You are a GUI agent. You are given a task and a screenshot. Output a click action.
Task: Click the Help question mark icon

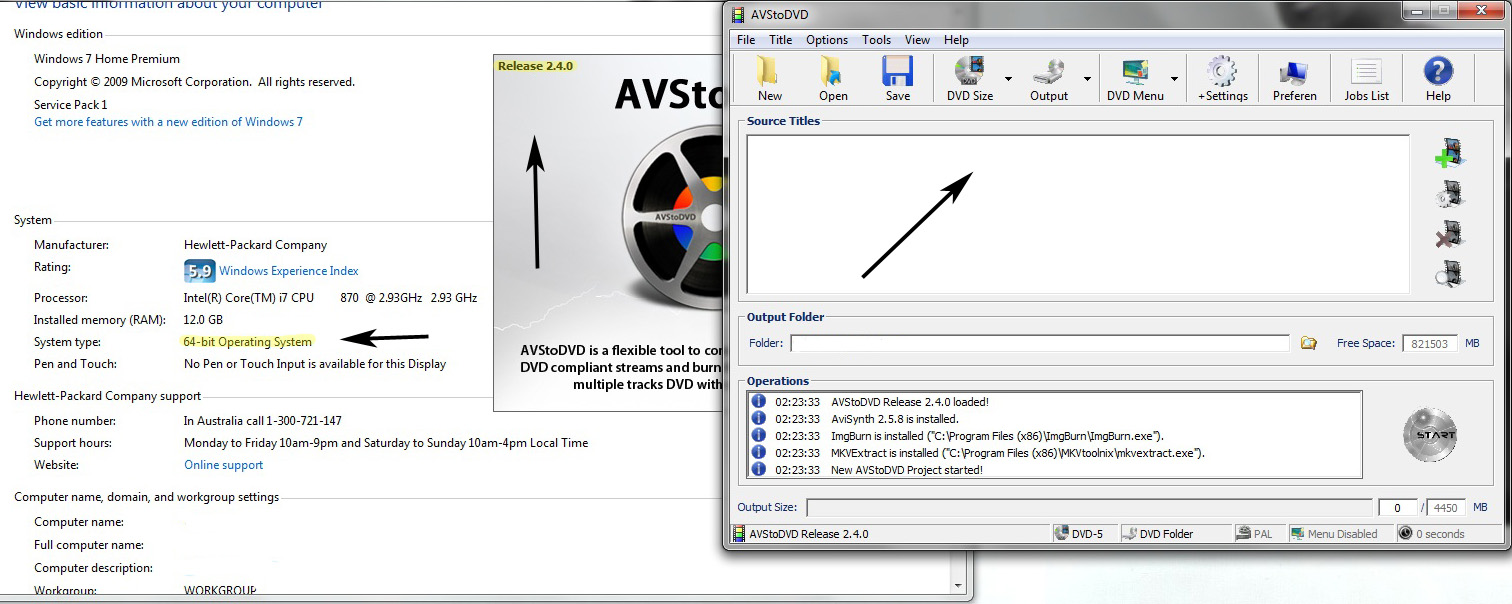tap(1437, 72)
